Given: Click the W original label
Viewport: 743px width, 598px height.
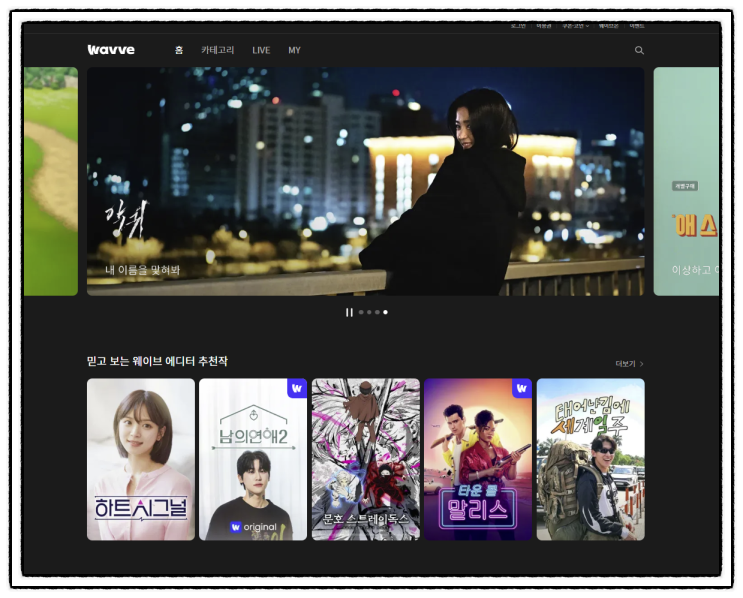Looking at the screenshot, I should [x=253, y=527].
